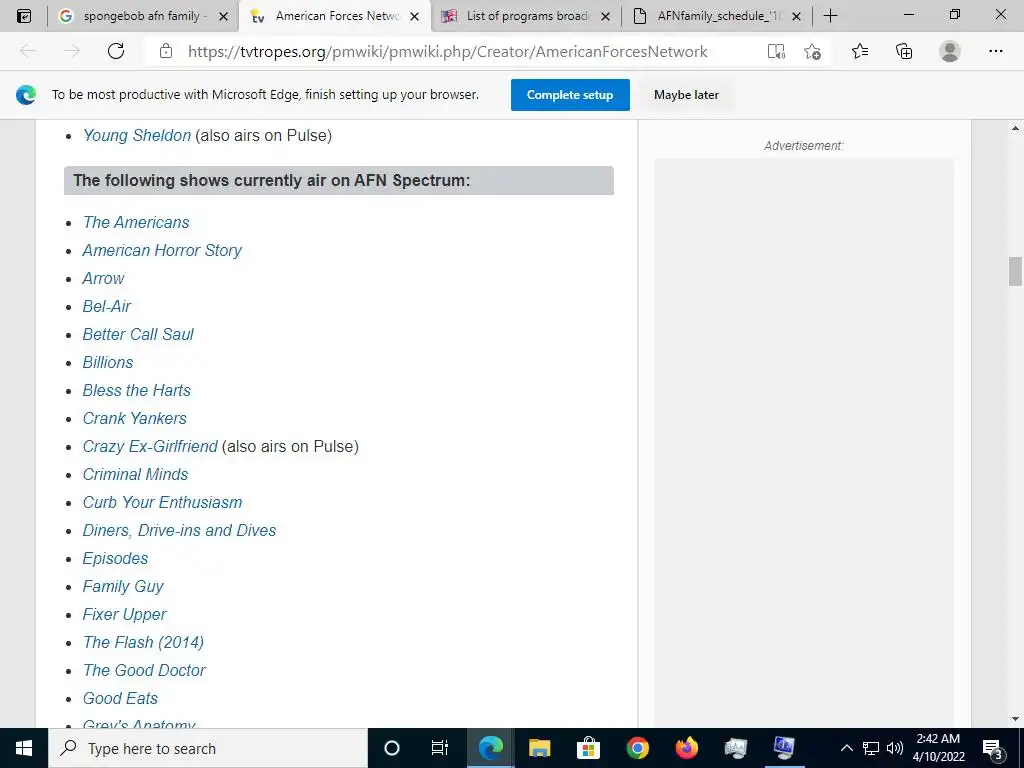The width and height of the screenshot is (1024, 768).
Task: Click the taskbar search box
Action: (x=208, y=748)
